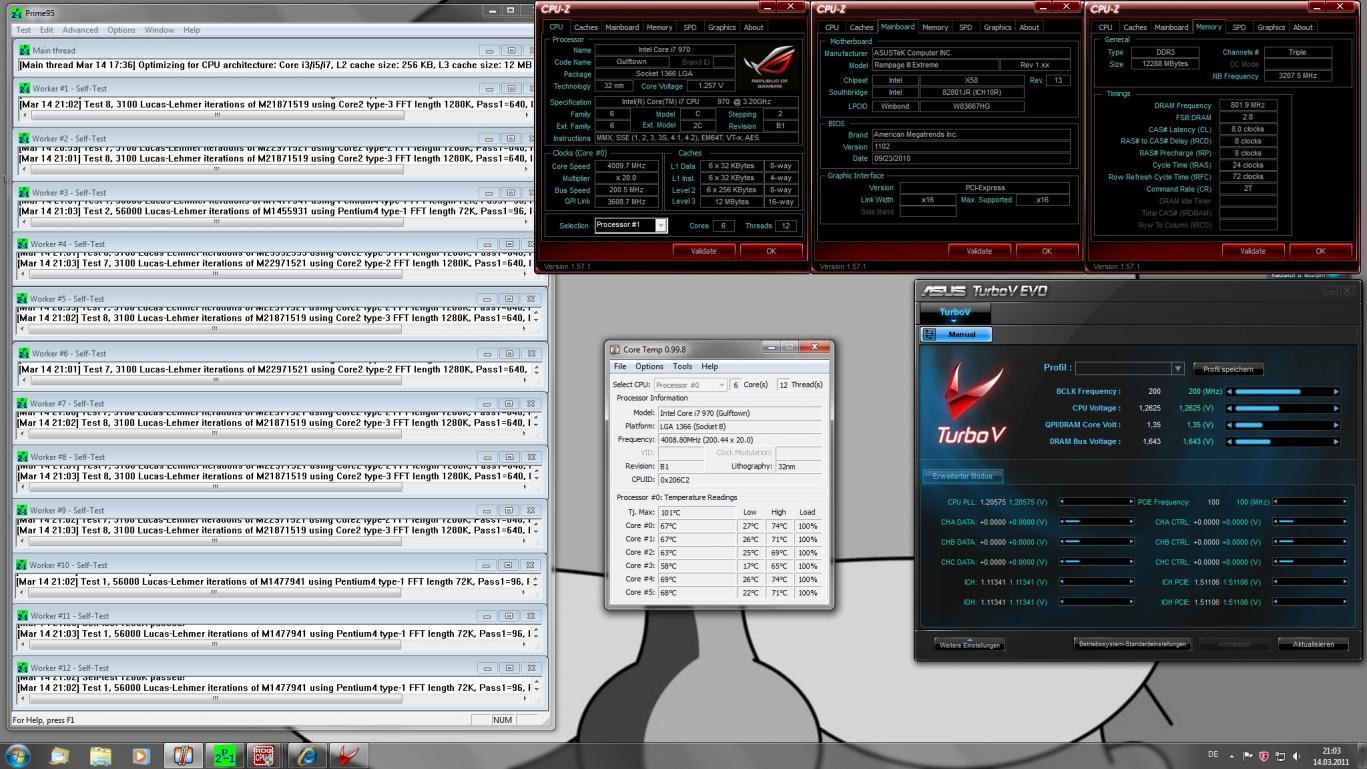Image resolution: width=1367 pixels, height=769 pixels.
Task: Click the Main thread window icon
Action: pos(25,50)
